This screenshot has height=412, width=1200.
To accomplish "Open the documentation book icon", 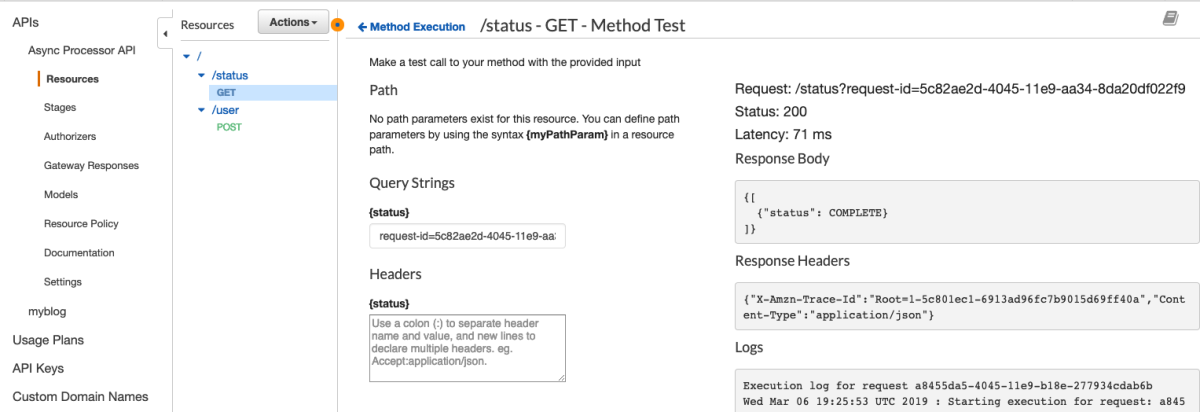I will pyautogui.click(x=1171, y=19).
